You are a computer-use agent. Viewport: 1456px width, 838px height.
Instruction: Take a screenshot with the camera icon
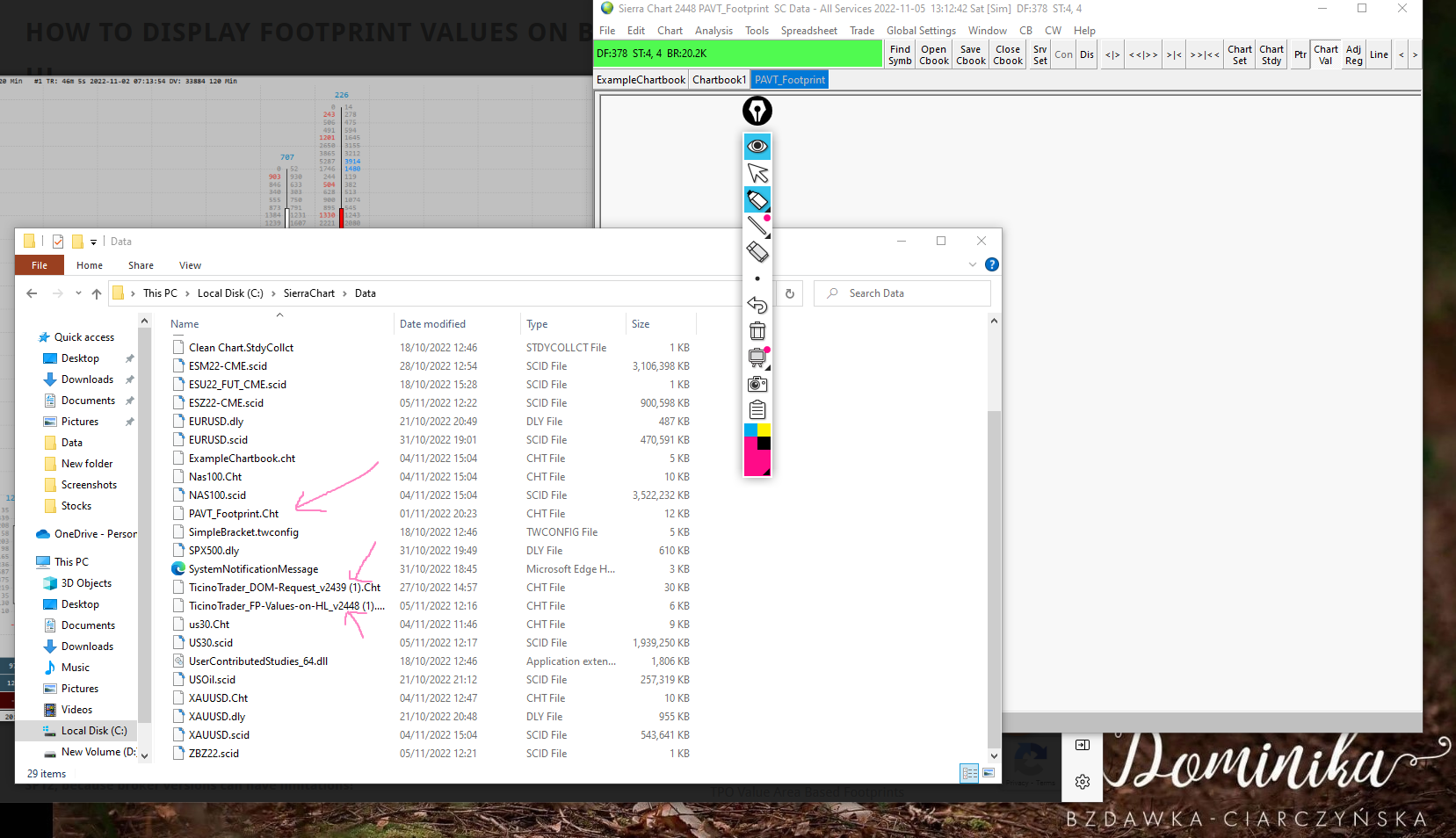coord(757,384)
